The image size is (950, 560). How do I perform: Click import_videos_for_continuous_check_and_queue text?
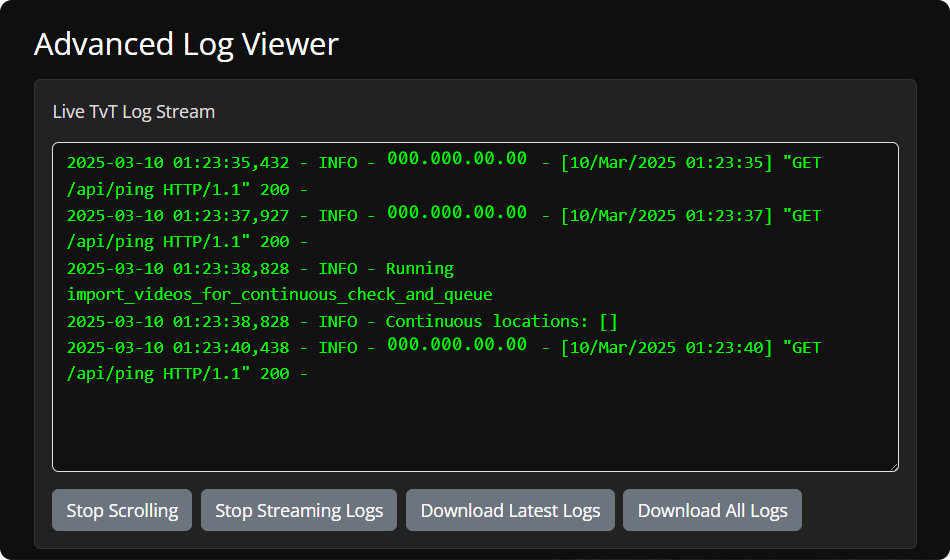(x=279, y=295)
